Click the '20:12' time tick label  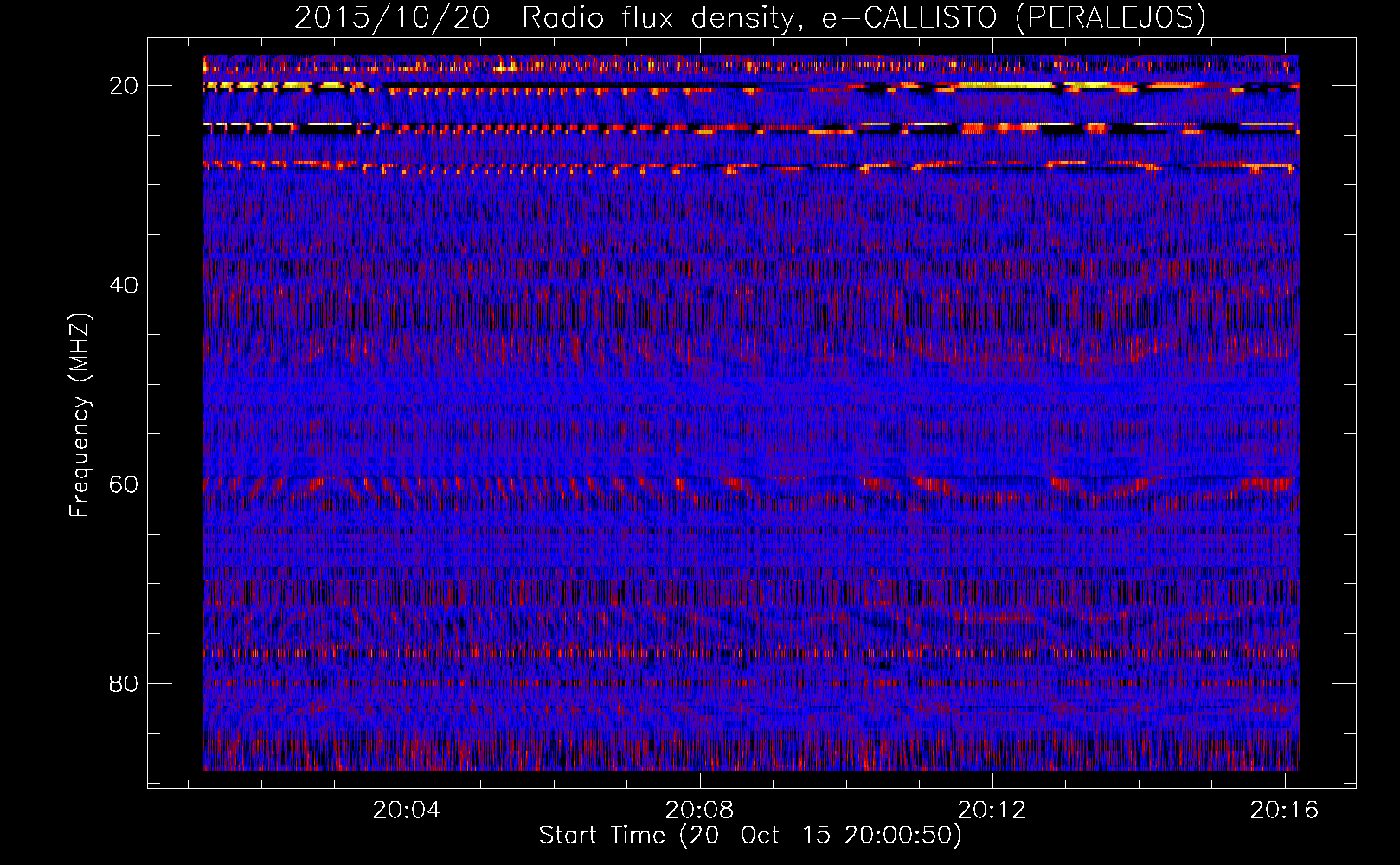(x=992, y=810)
